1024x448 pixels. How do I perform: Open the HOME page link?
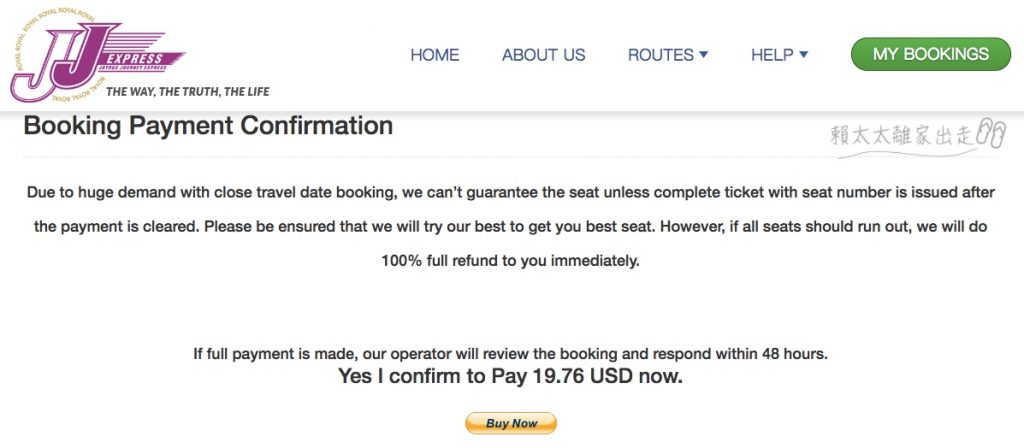[434, 55]
